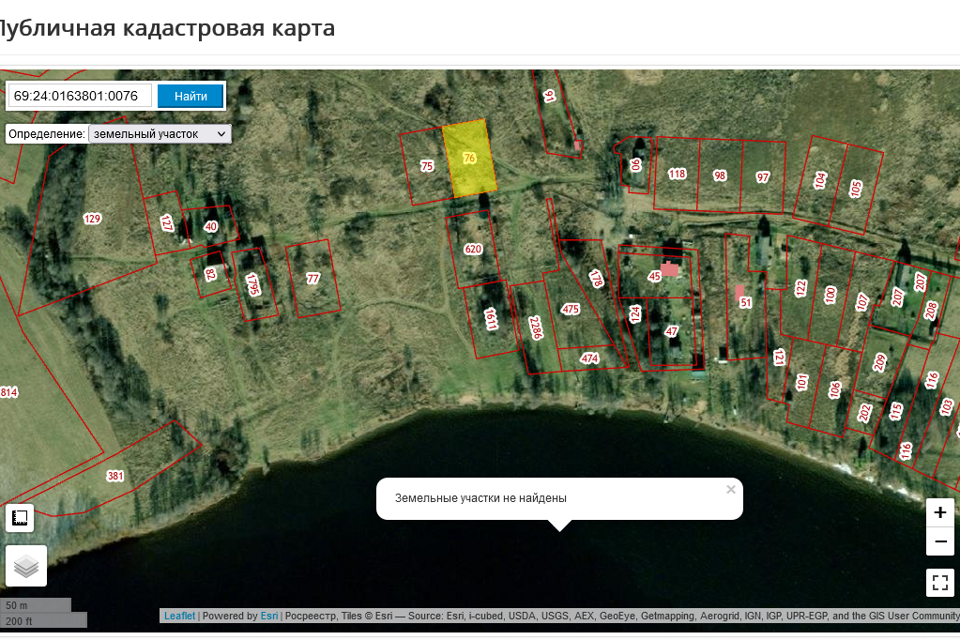Open the Leaflet attribution link
Image resolution: width=960 pixels, height=640 pixels.
180,616
